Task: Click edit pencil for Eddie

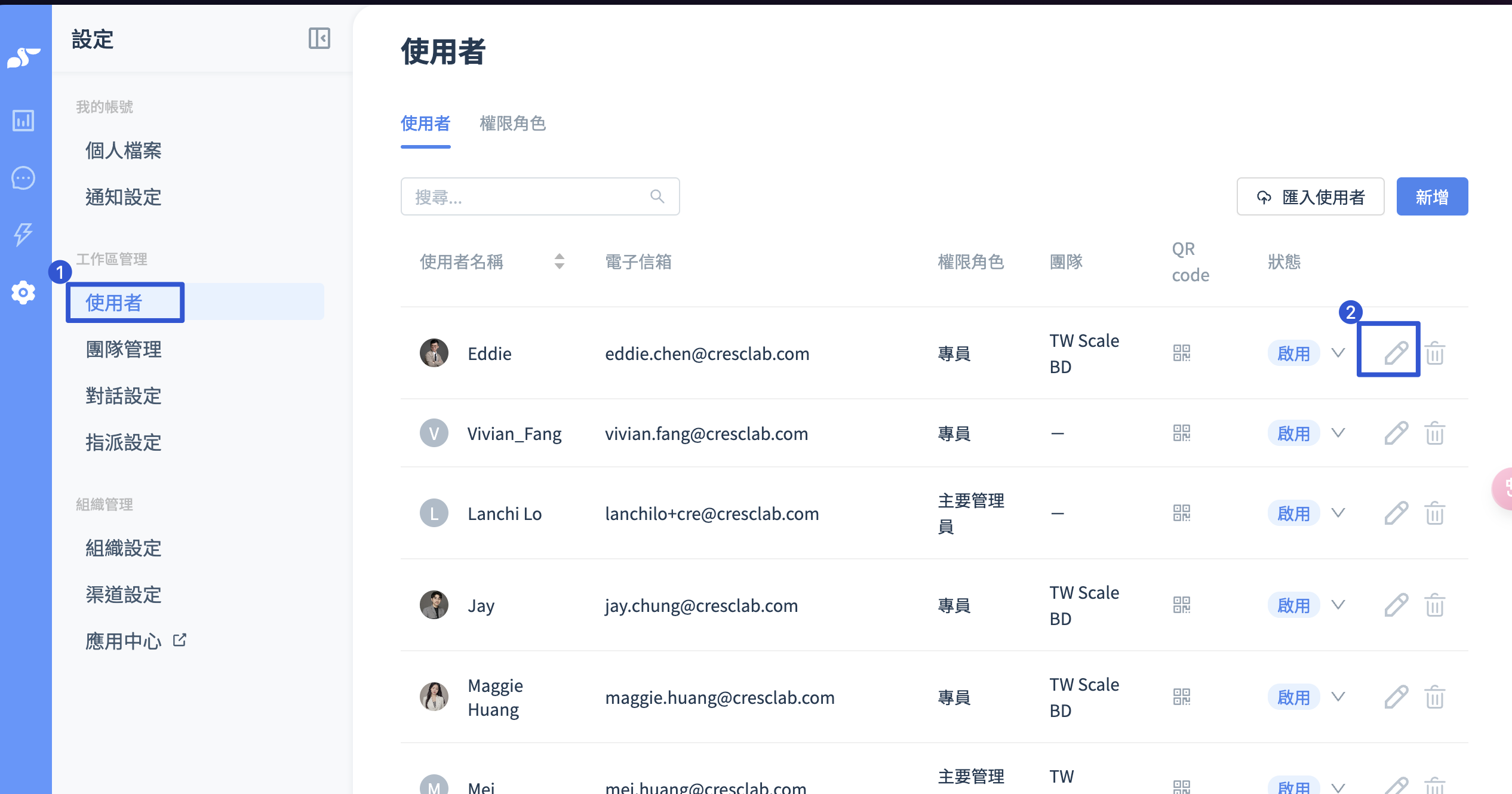Action: [x=1396, y=353]
